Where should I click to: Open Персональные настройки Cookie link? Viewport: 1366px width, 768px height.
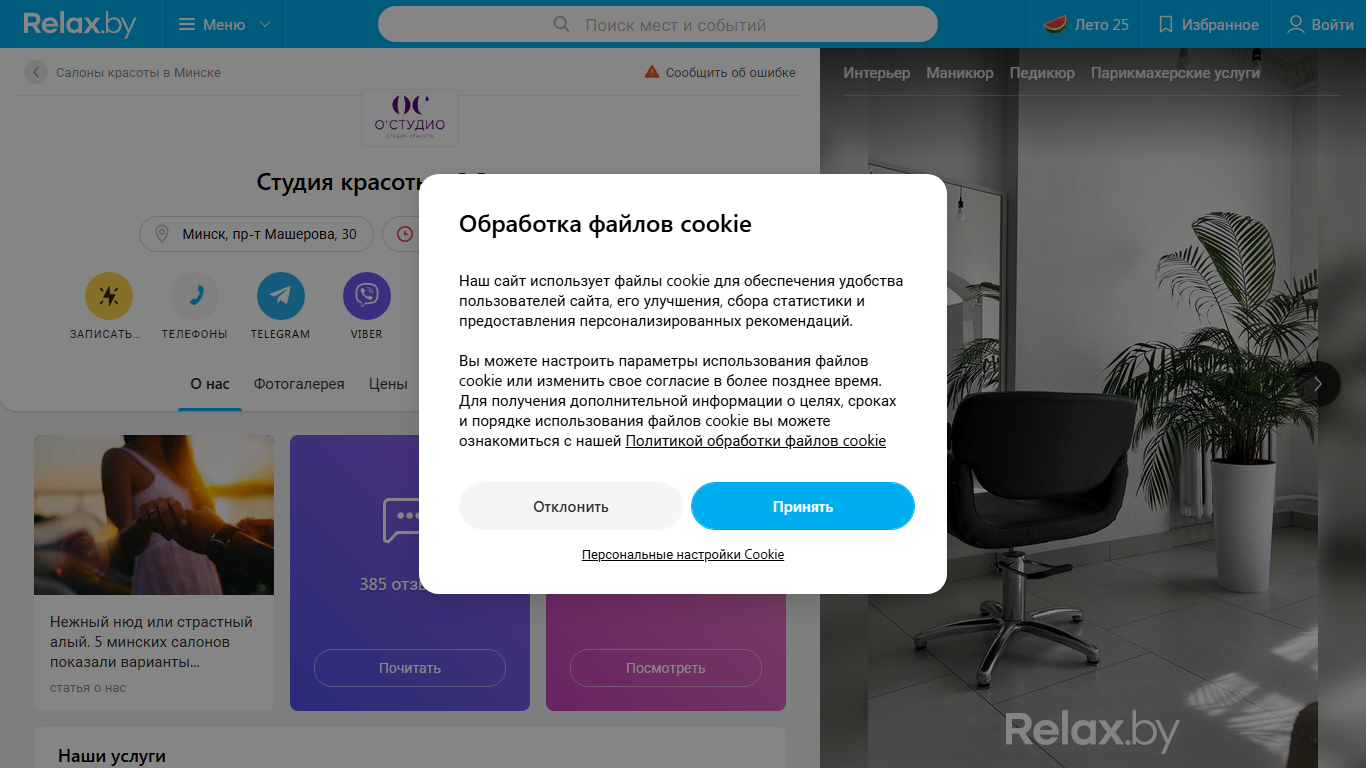[x=683, y=554]
